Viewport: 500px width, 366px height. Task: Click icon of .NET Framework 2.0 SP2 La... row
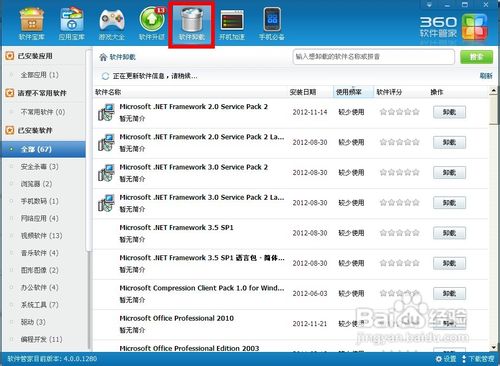point(106,143)
